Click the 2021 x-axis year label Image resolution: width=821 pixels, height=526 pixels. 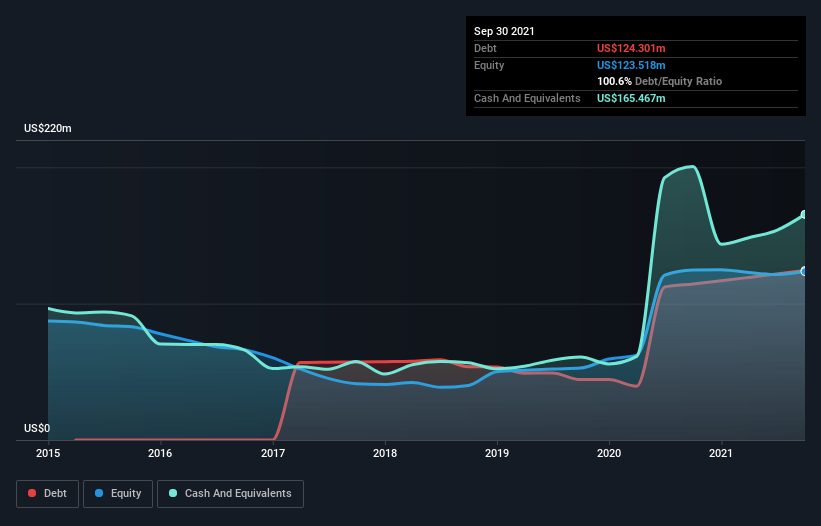[x=721, y=453]
